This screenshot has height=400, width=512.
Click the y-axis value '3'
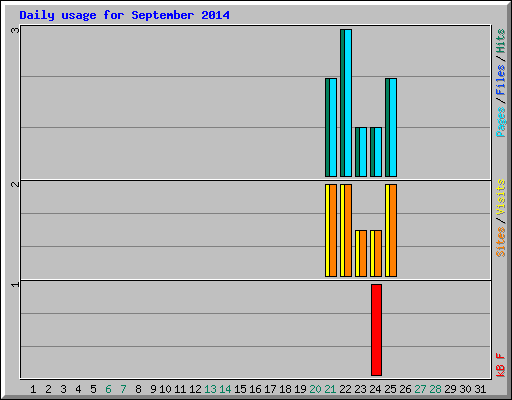[x=15, y=30]
